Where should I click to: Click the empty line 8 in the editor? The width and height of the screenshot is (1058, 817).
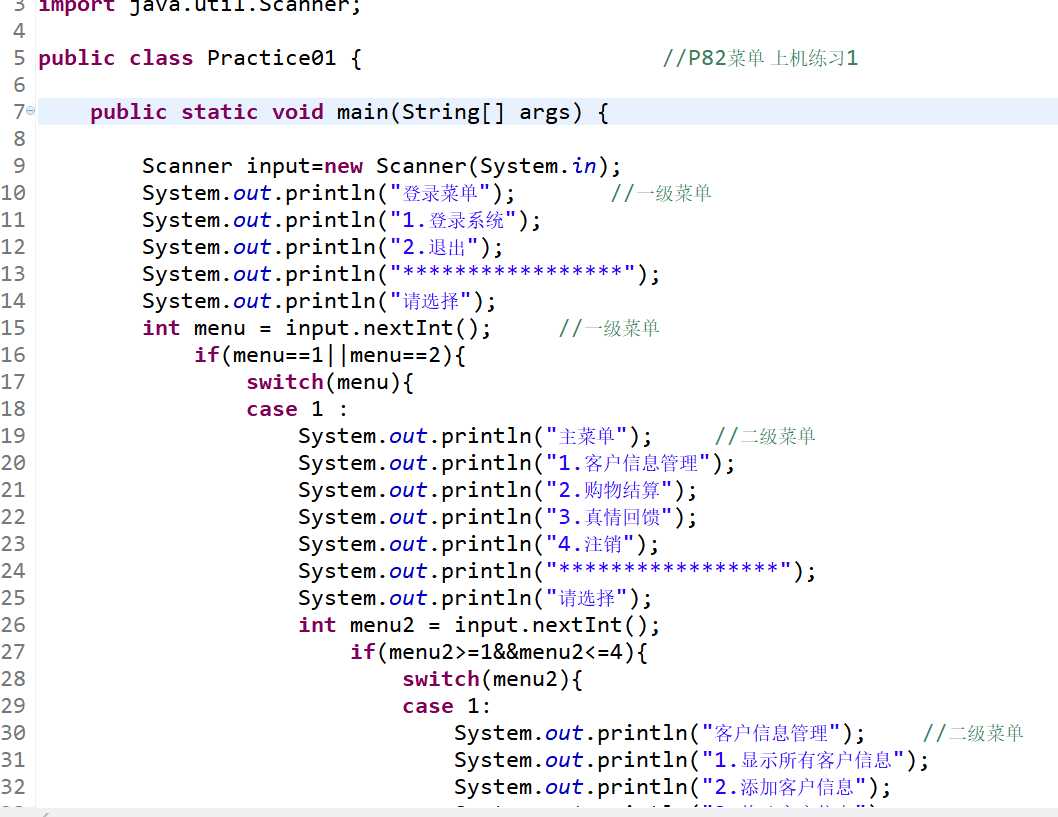(x=548, y=139)
